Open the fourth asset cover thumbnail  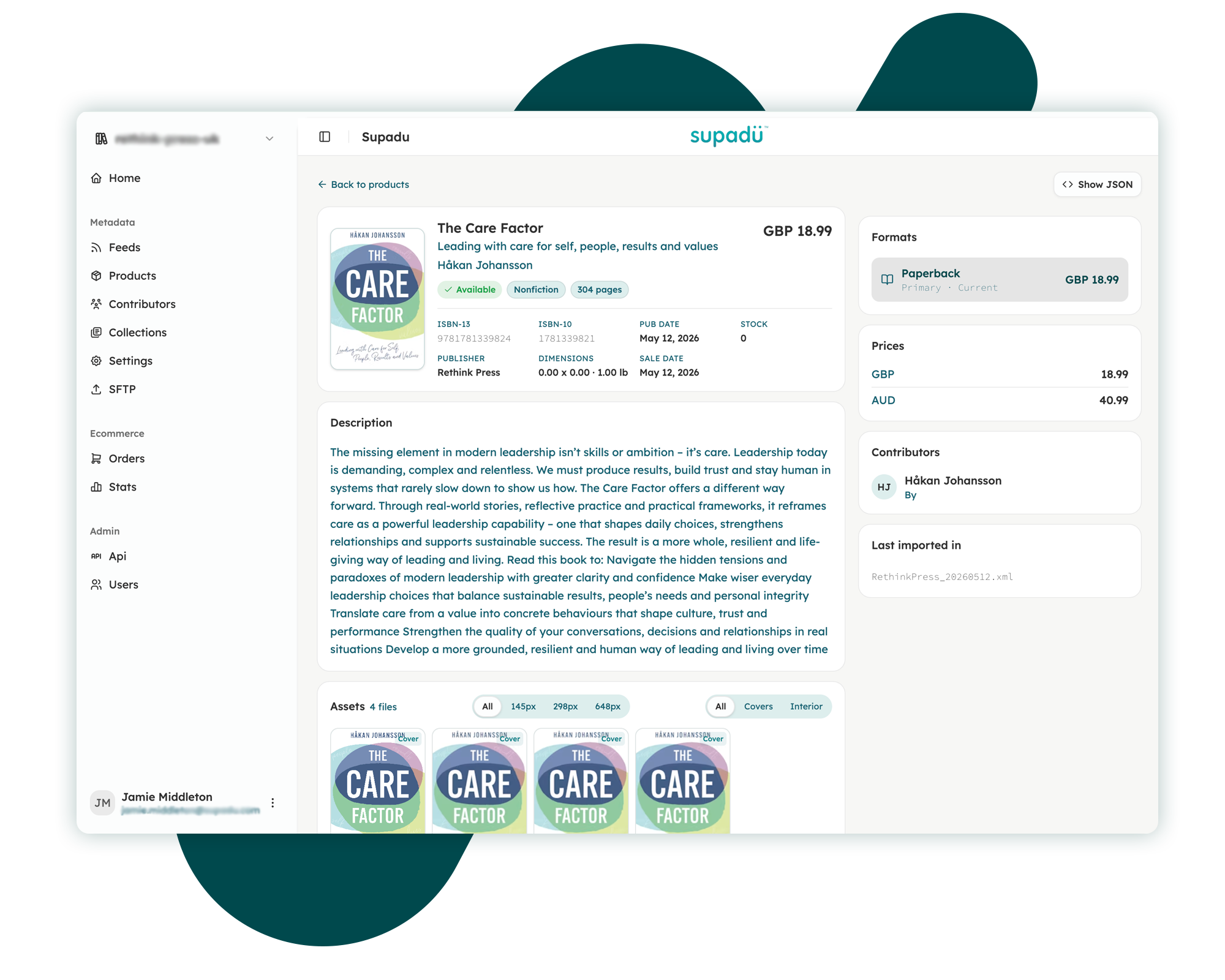point(682,781)
